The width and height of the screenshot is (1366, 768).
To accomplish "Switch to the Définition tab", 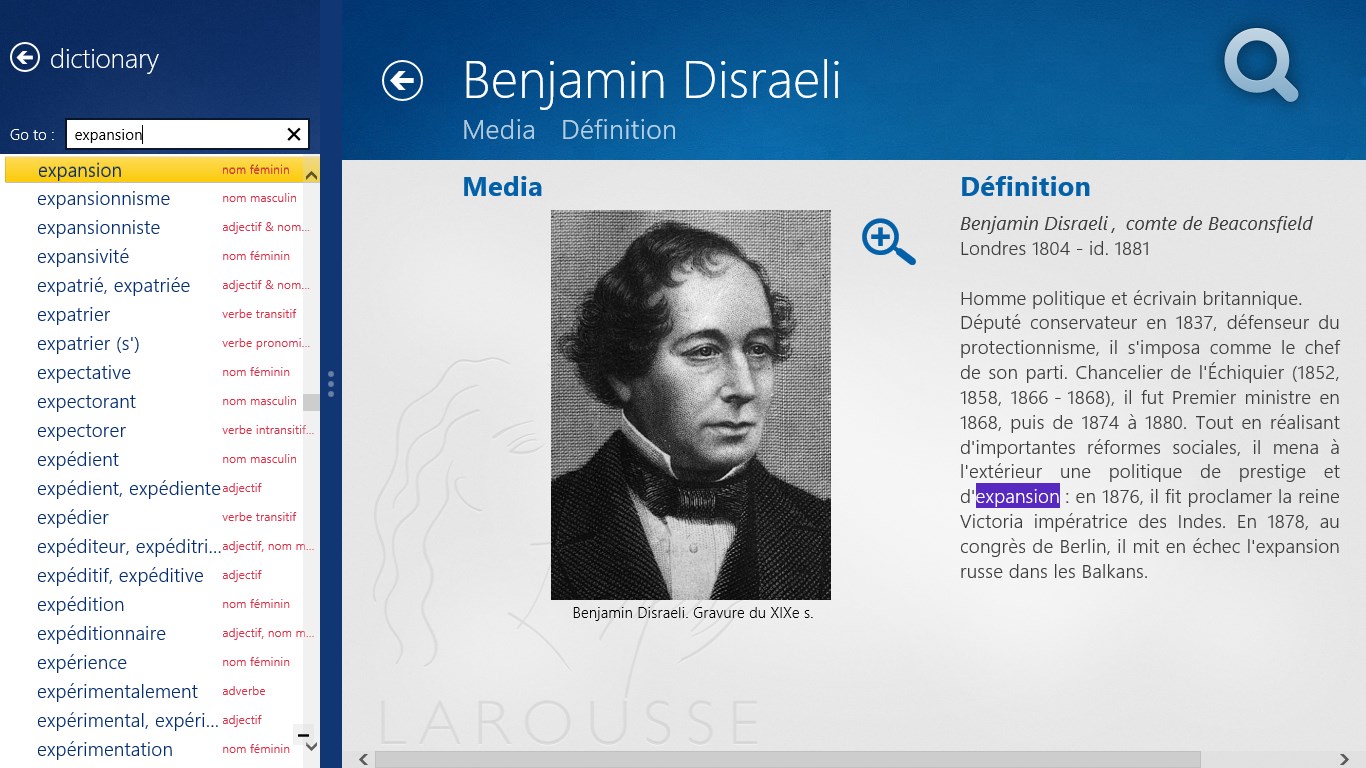I will point(618,130).
